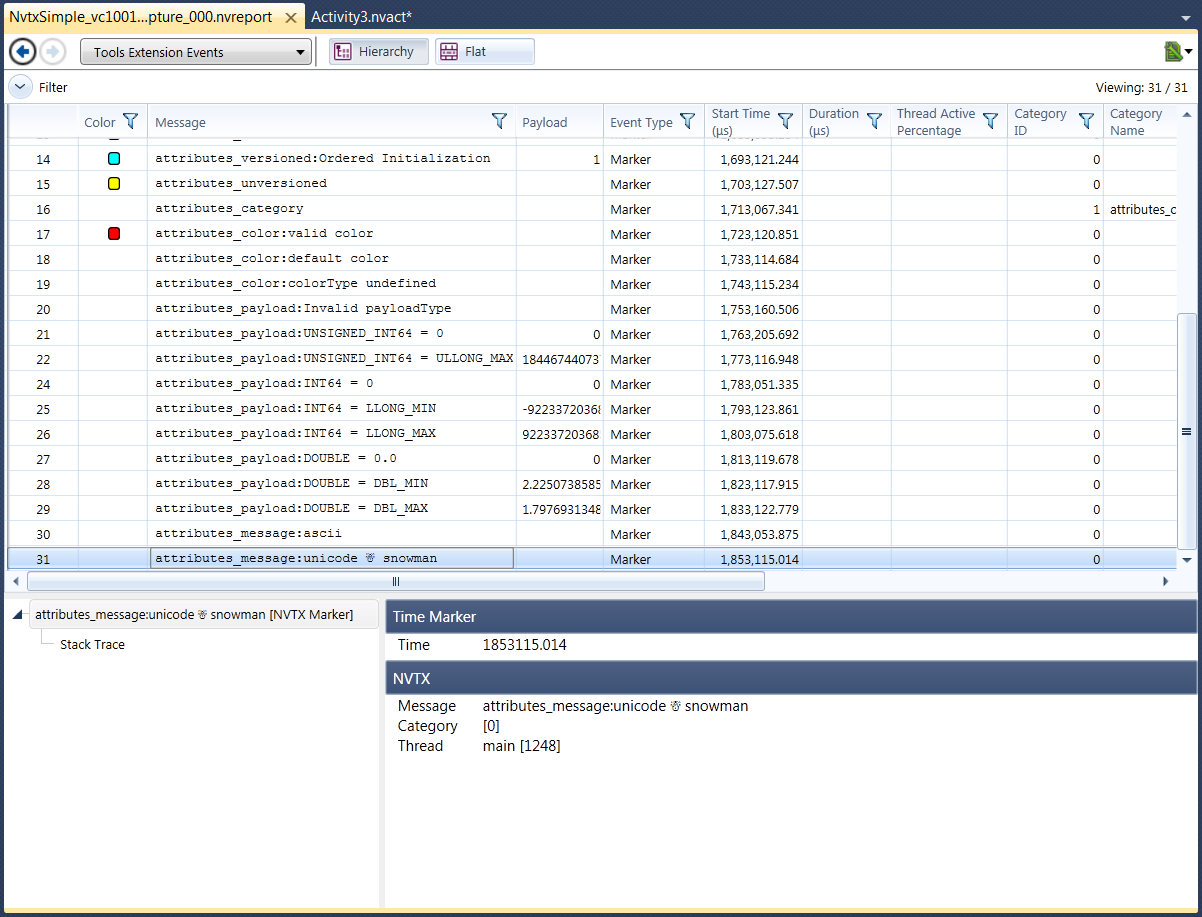This screenshot has height=917, width=1202.
Task: Filter the Start Time column
Action: tap(785, 121)
